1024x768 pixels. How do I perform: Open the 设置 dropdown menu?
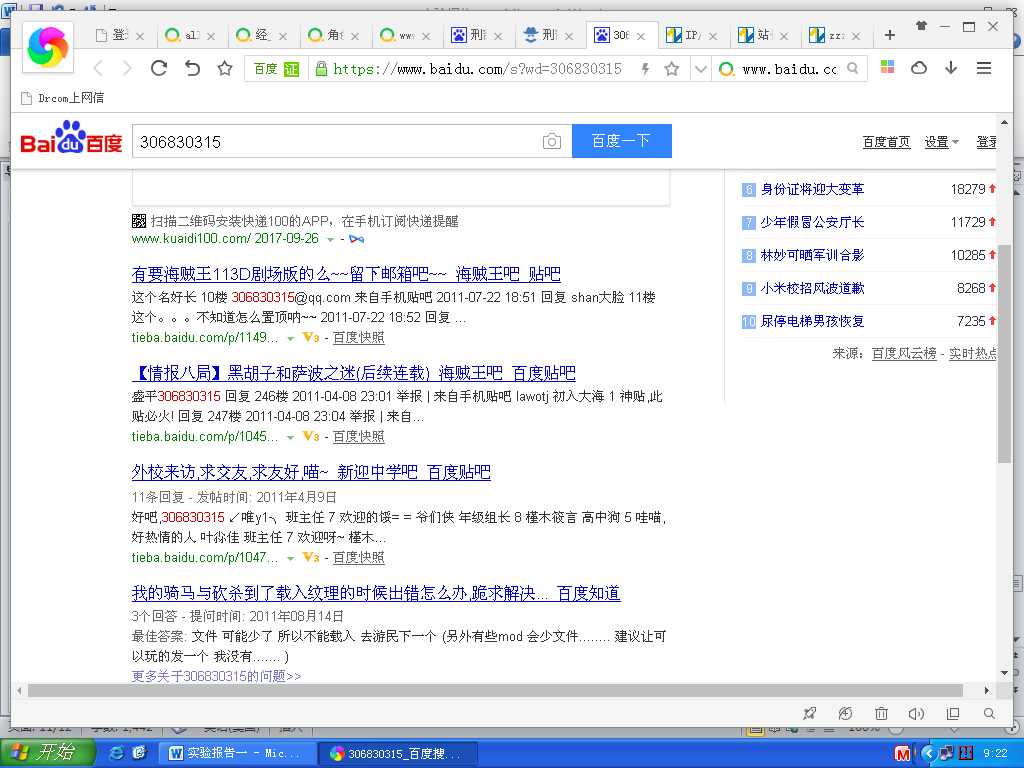pos(941,142)
